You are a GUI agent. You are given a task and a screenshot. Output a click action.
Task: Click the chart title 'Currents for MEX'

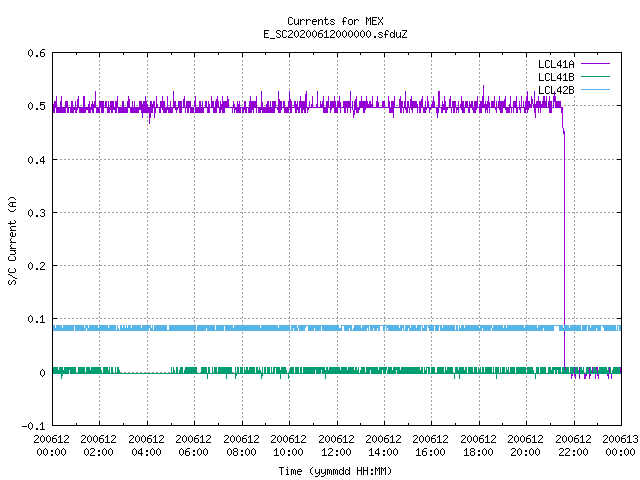pyautogui.click(x=335, y=21)
